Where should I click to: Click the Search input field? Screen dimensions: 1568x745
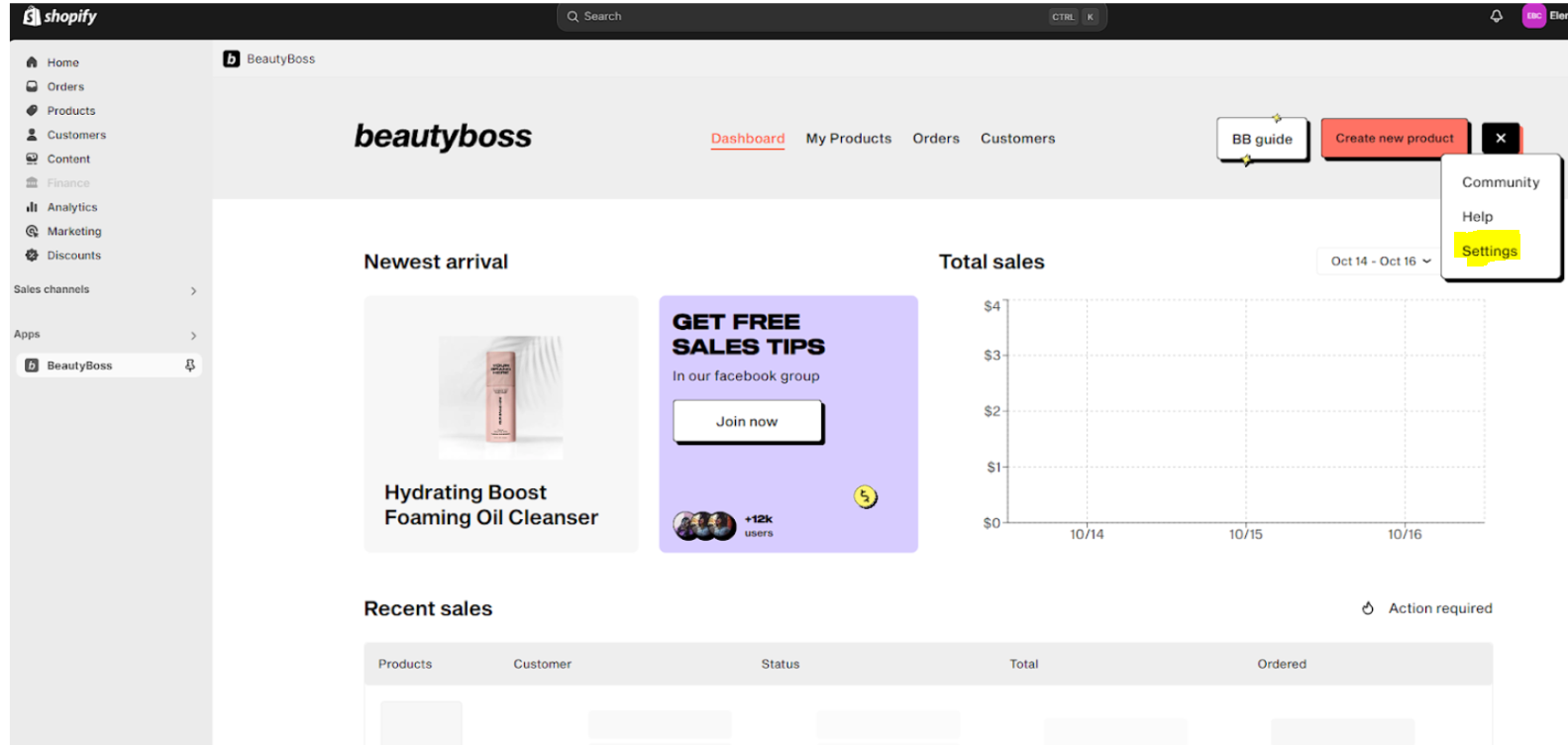832,17
